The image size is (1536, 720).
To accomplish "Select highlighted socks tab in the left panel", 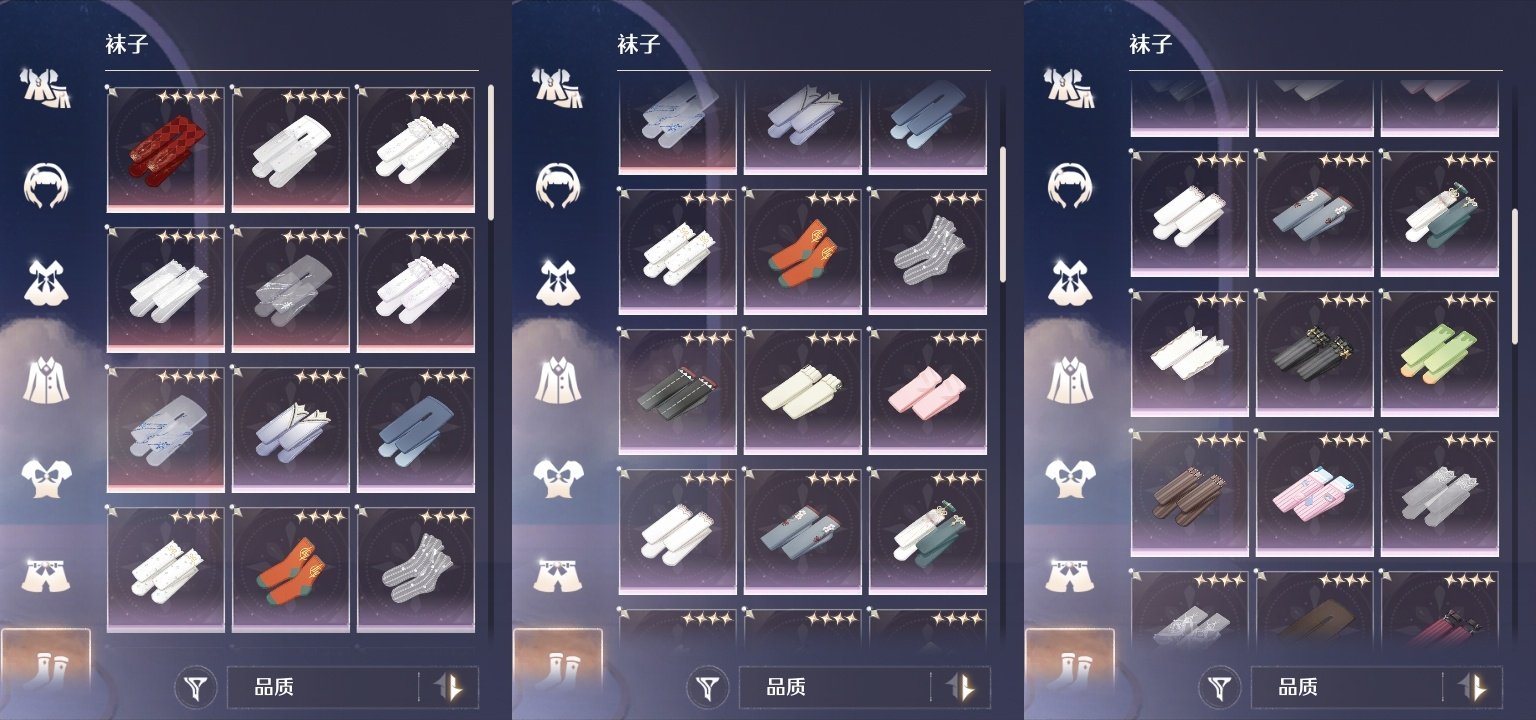I will tap(46, 664).
